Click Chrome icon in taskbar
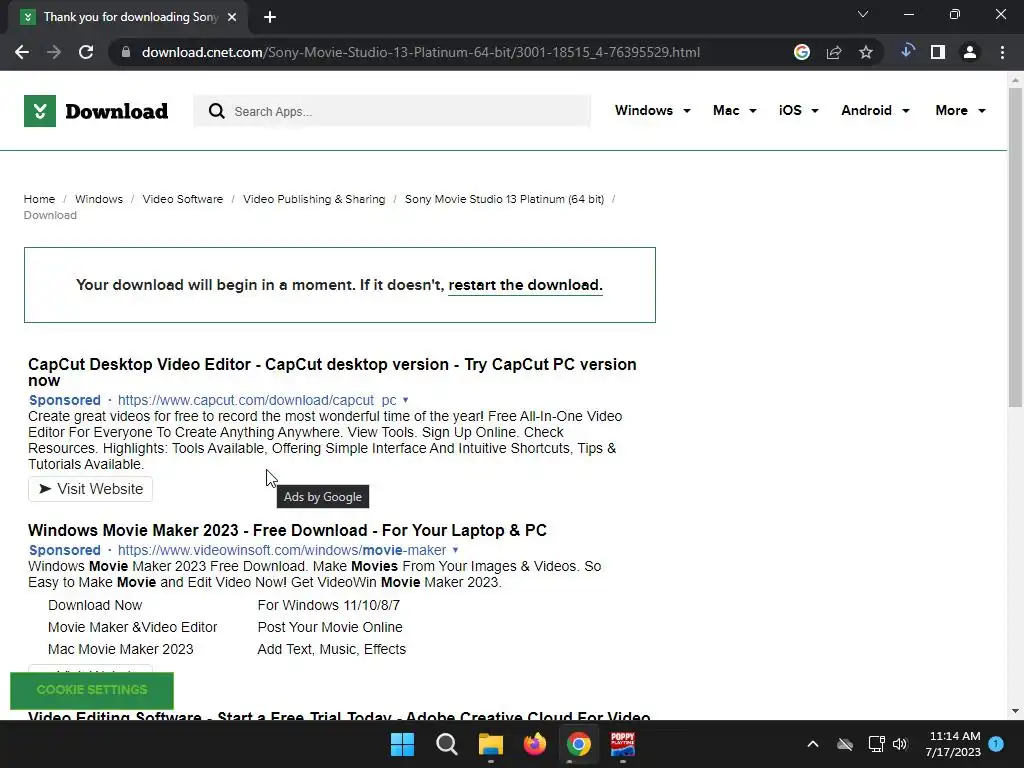 tap(579, 744)
